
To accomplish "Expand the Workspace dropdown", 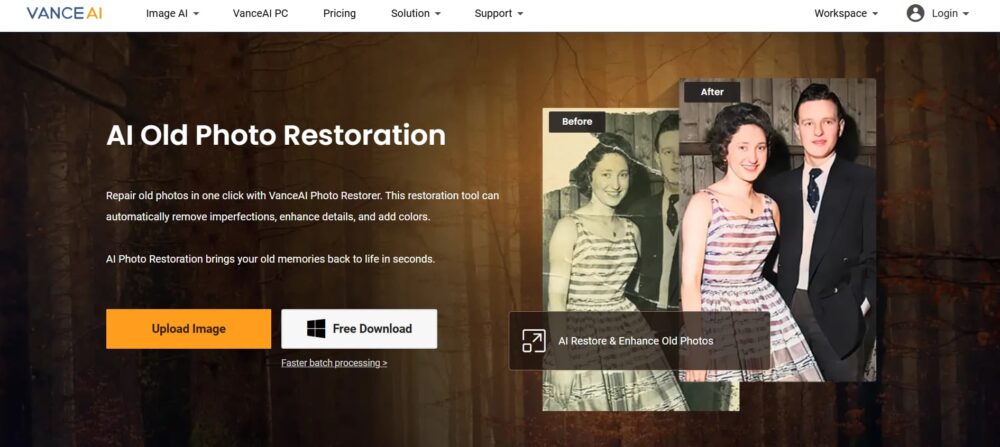I will pyautogui.click(x=846, y=14).
